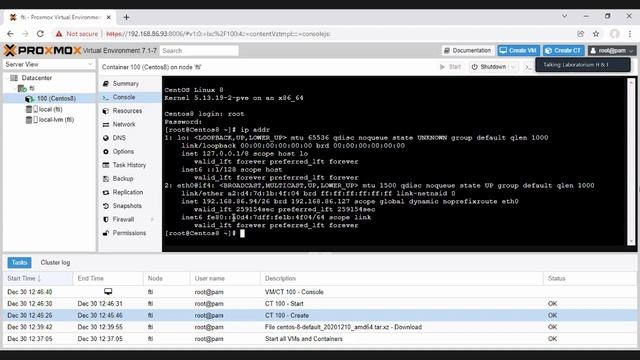Viewport: 640px width, 360px height.
Task: Click the User name column header
Action: click(x=225, y=278)
